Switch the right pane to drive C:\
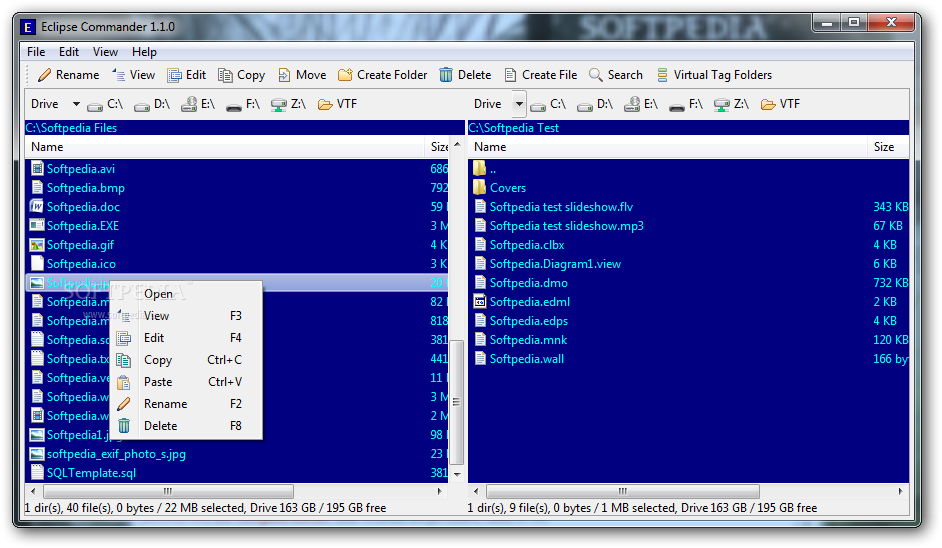 (x=548, y=105)
